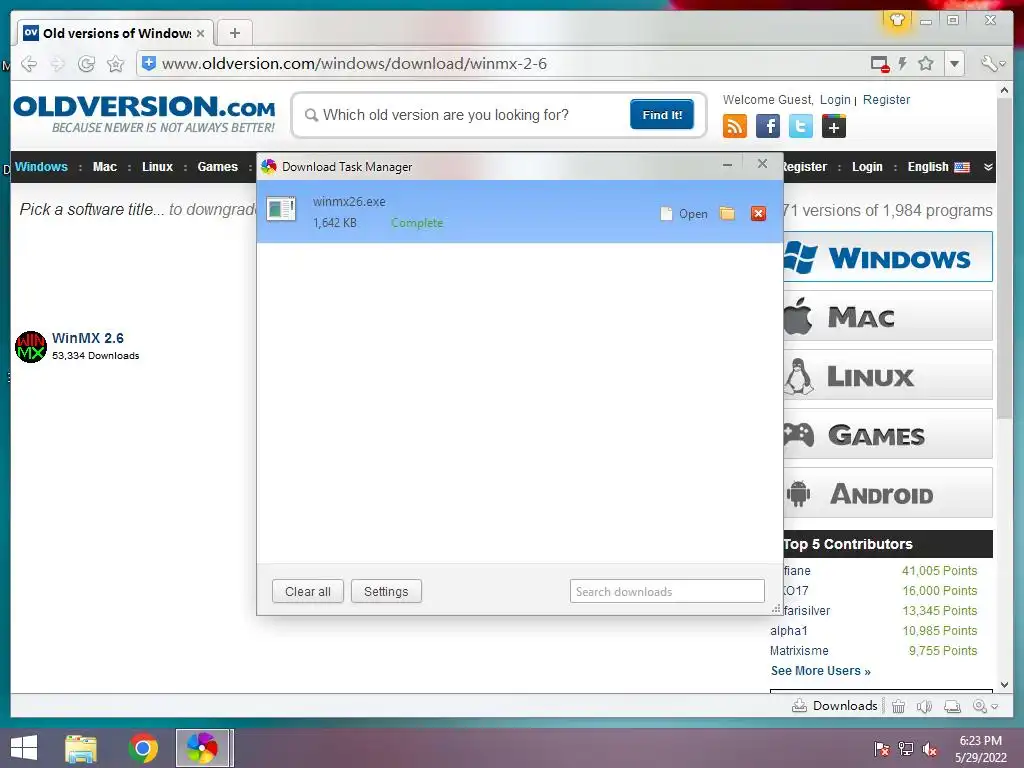Image resolution: width=1024 pixels, height=768 pixels.
Task: Click the Windows category banner
Action: (888, 257)
